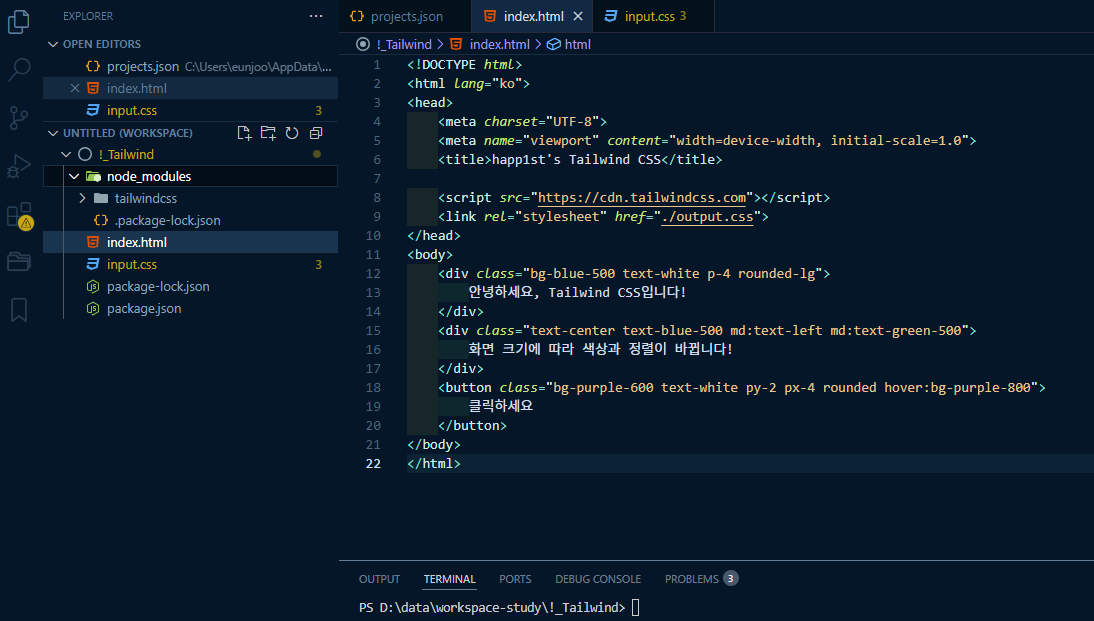
Task: Click the closing </html> tag line
Action: click(434, 463)
